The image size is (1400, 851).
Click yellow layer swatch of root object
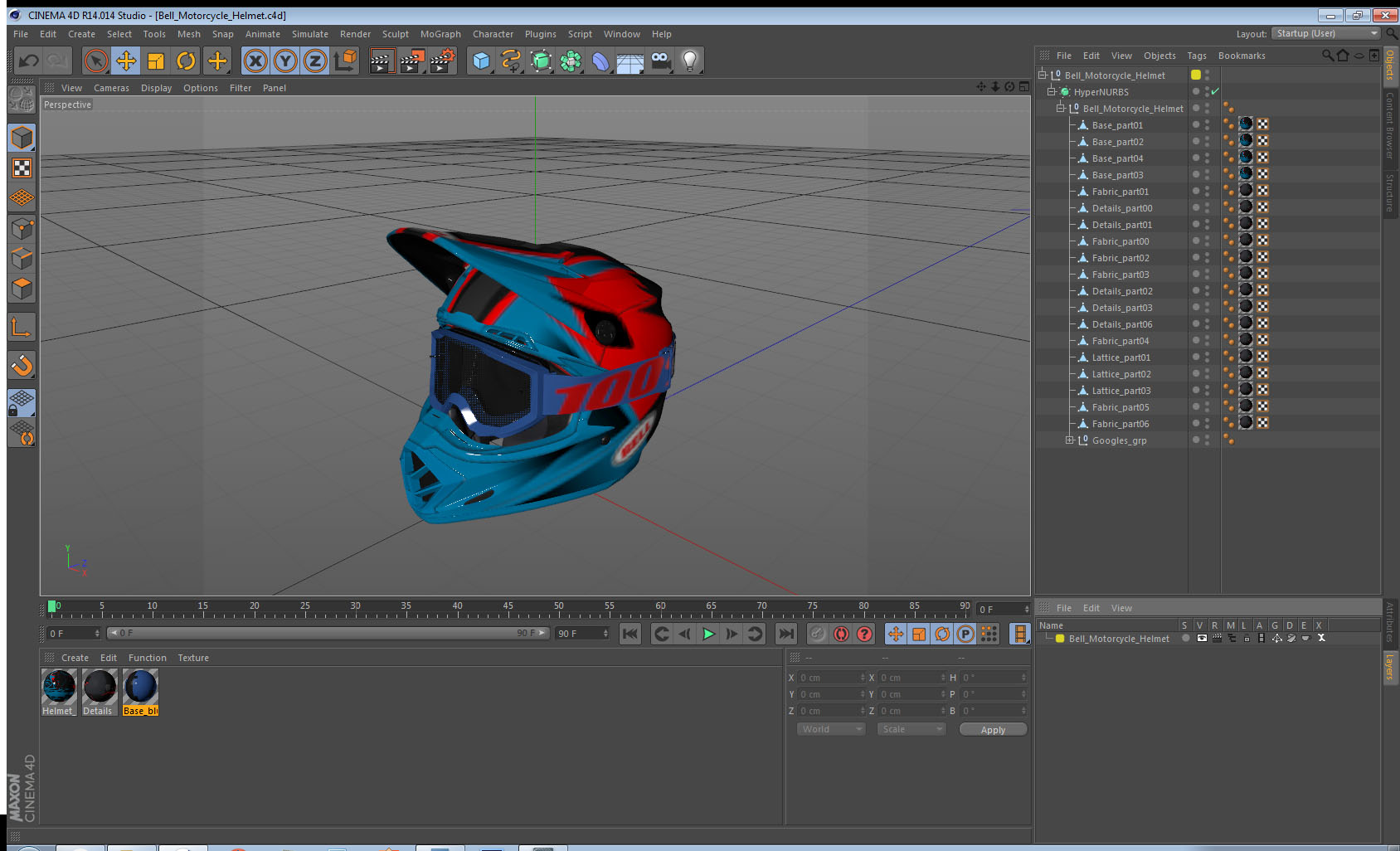(1196, 75)
